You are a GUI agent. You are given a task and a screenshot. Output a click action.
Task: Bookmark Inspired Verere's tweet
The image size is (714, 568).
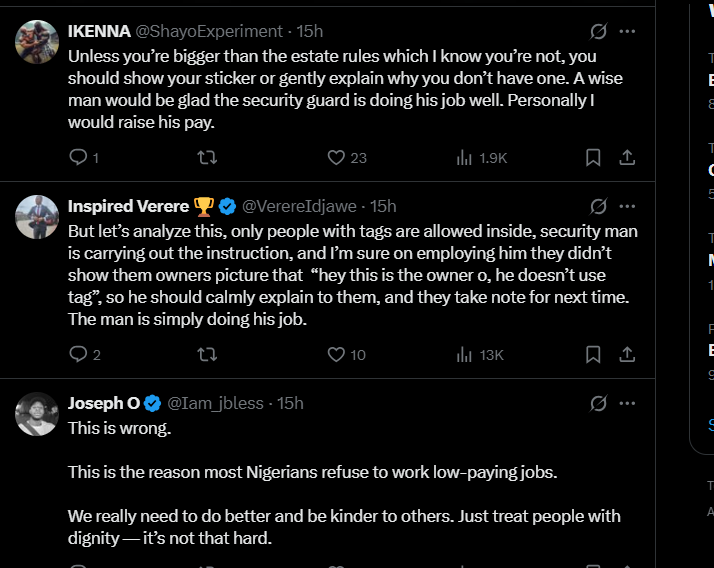coord(593,354)
